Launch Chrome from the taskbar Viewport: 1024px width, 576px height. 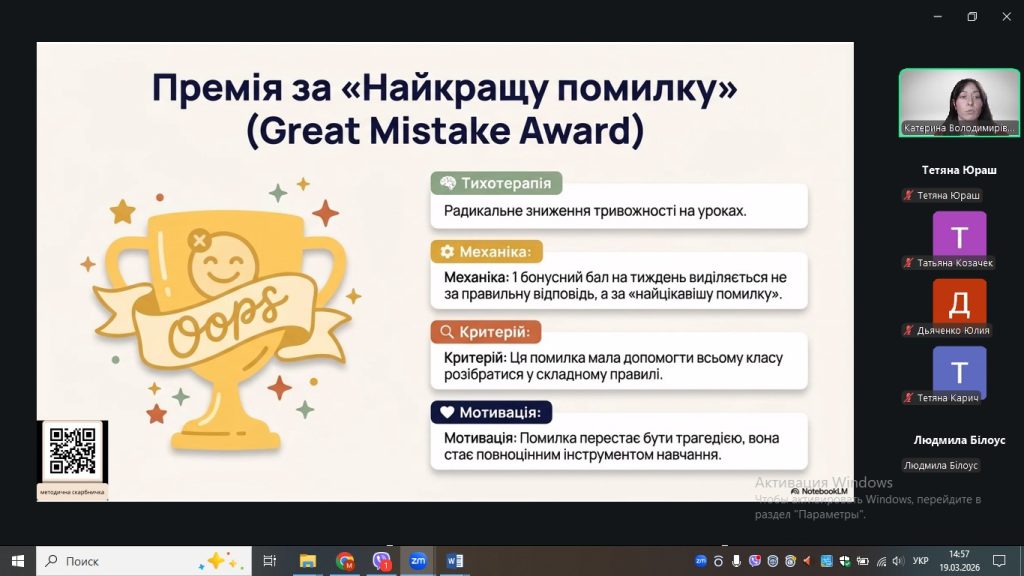point(345,561)
